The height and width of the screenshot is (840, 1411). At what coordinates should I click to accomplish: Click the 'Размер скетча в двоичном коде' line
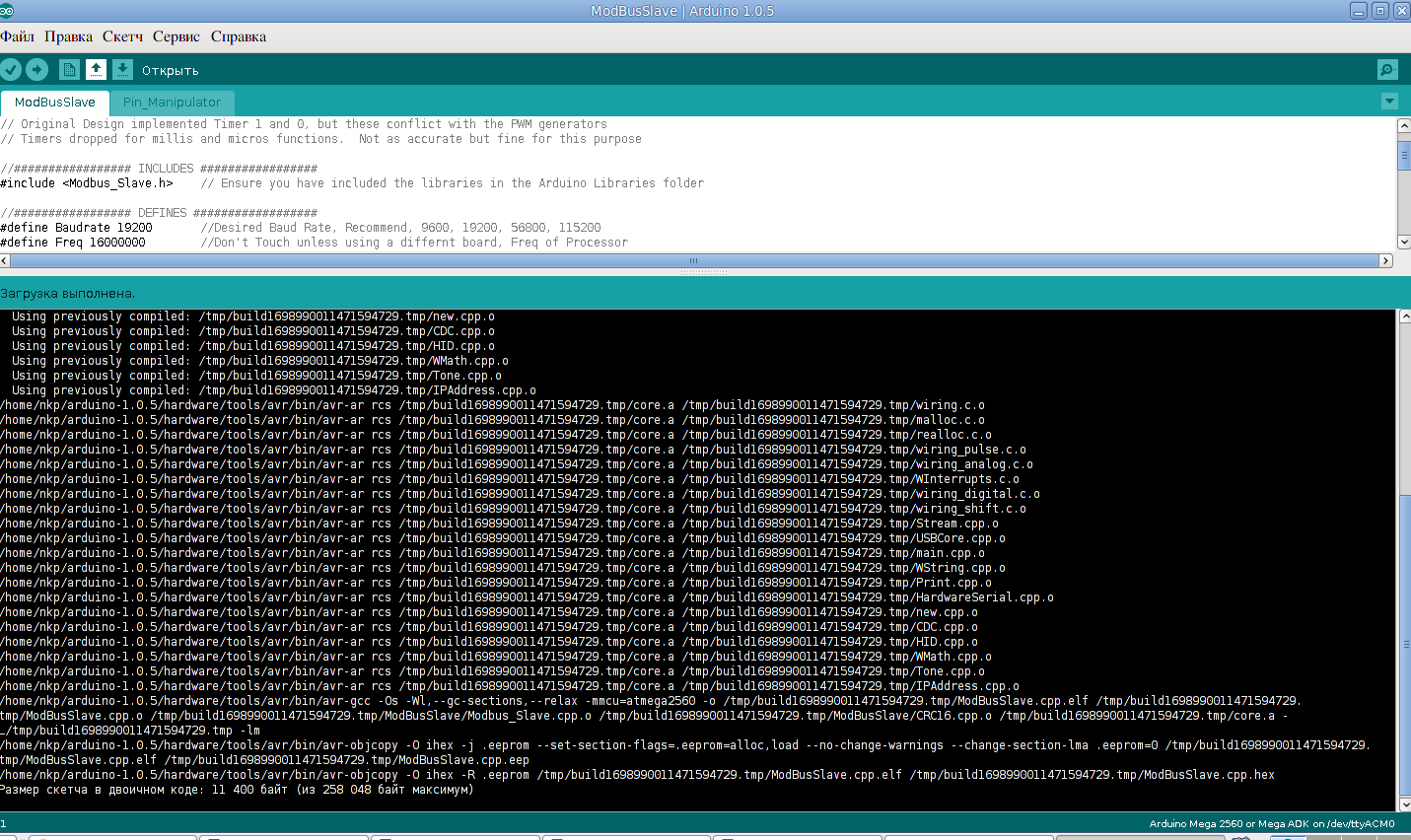coord(237,790)
